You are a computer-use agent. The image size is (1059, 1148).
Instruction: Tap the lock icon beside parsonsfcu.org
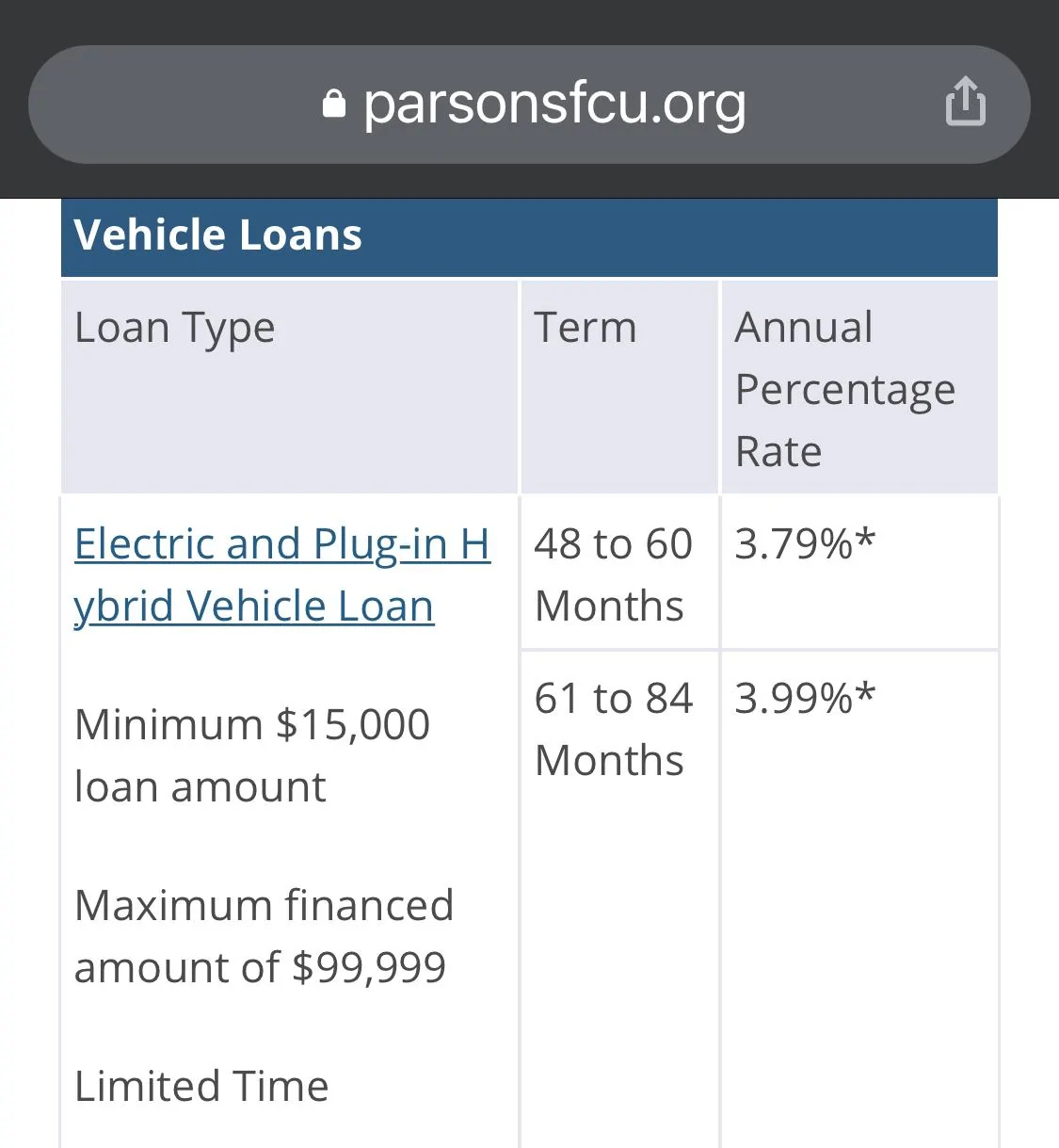pos(334,104)
